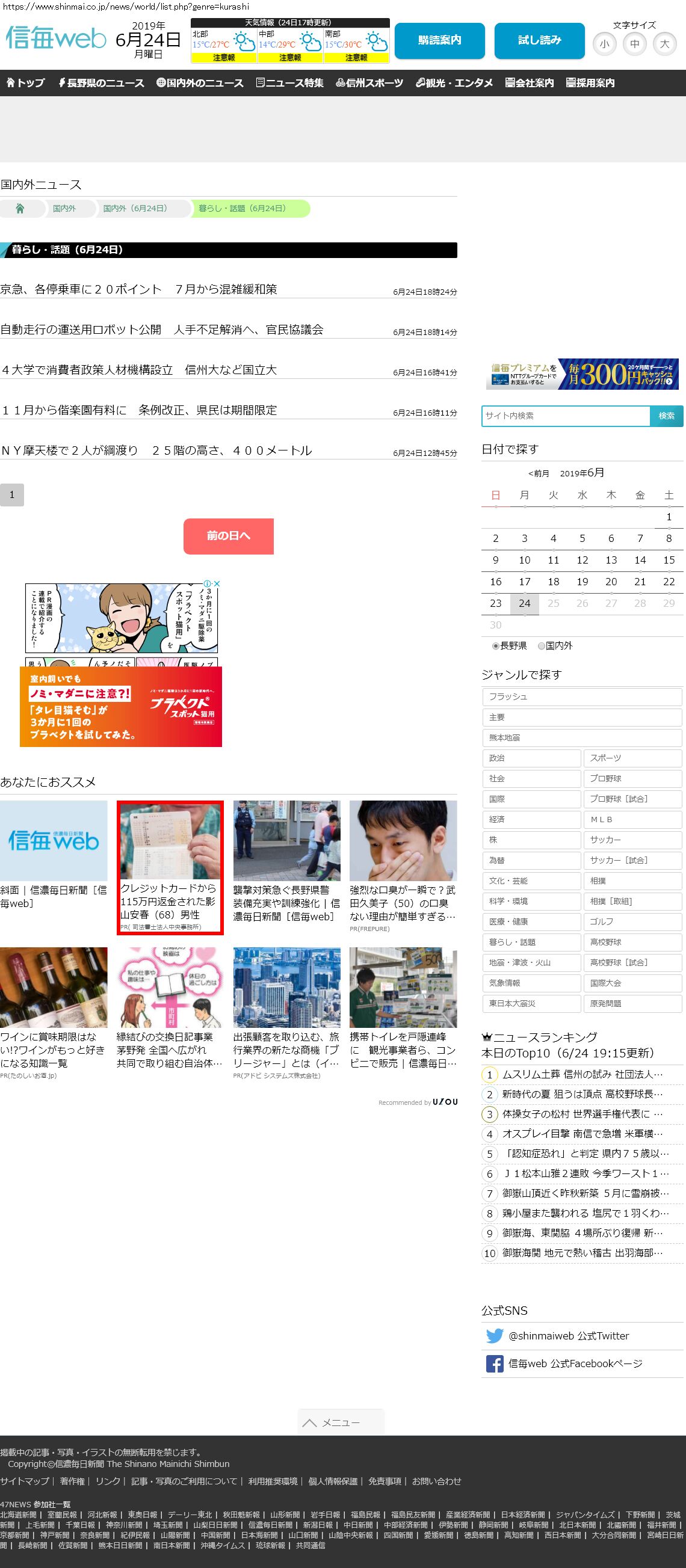Set text size to medium (中)

click(x=635, y=44)
